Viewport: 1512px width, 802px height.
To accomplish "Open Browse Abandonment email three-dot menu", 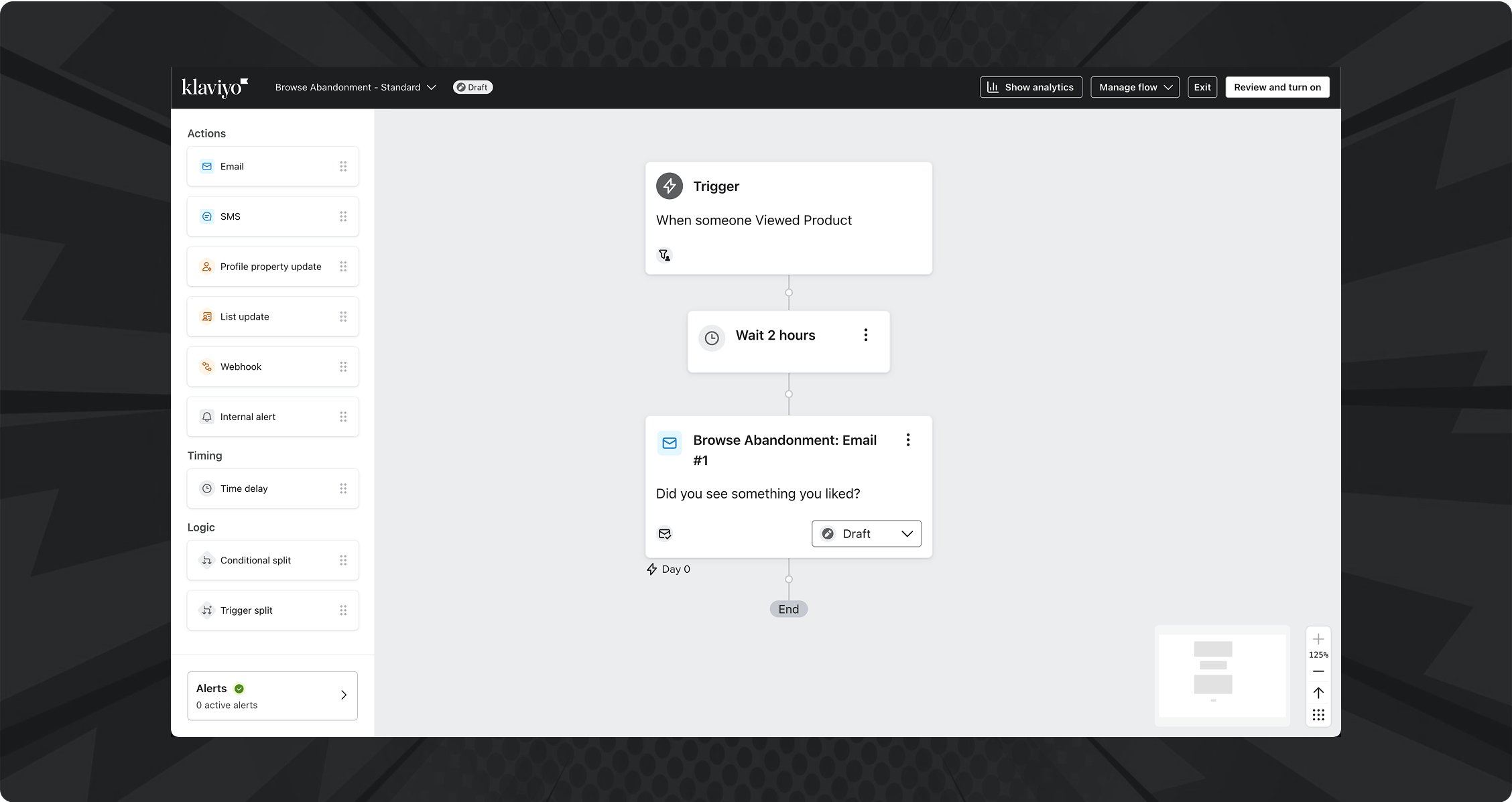I will tap(907, 440).
